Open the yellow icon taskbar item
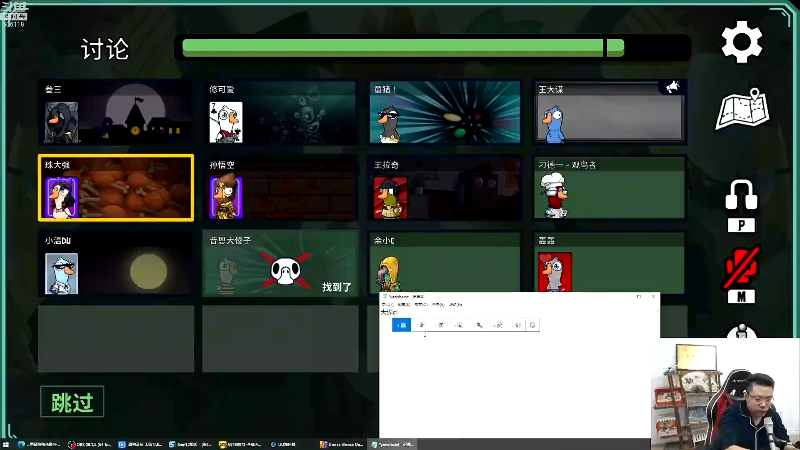The width and height of the screenshot is (800, 450). pos(240,444)
